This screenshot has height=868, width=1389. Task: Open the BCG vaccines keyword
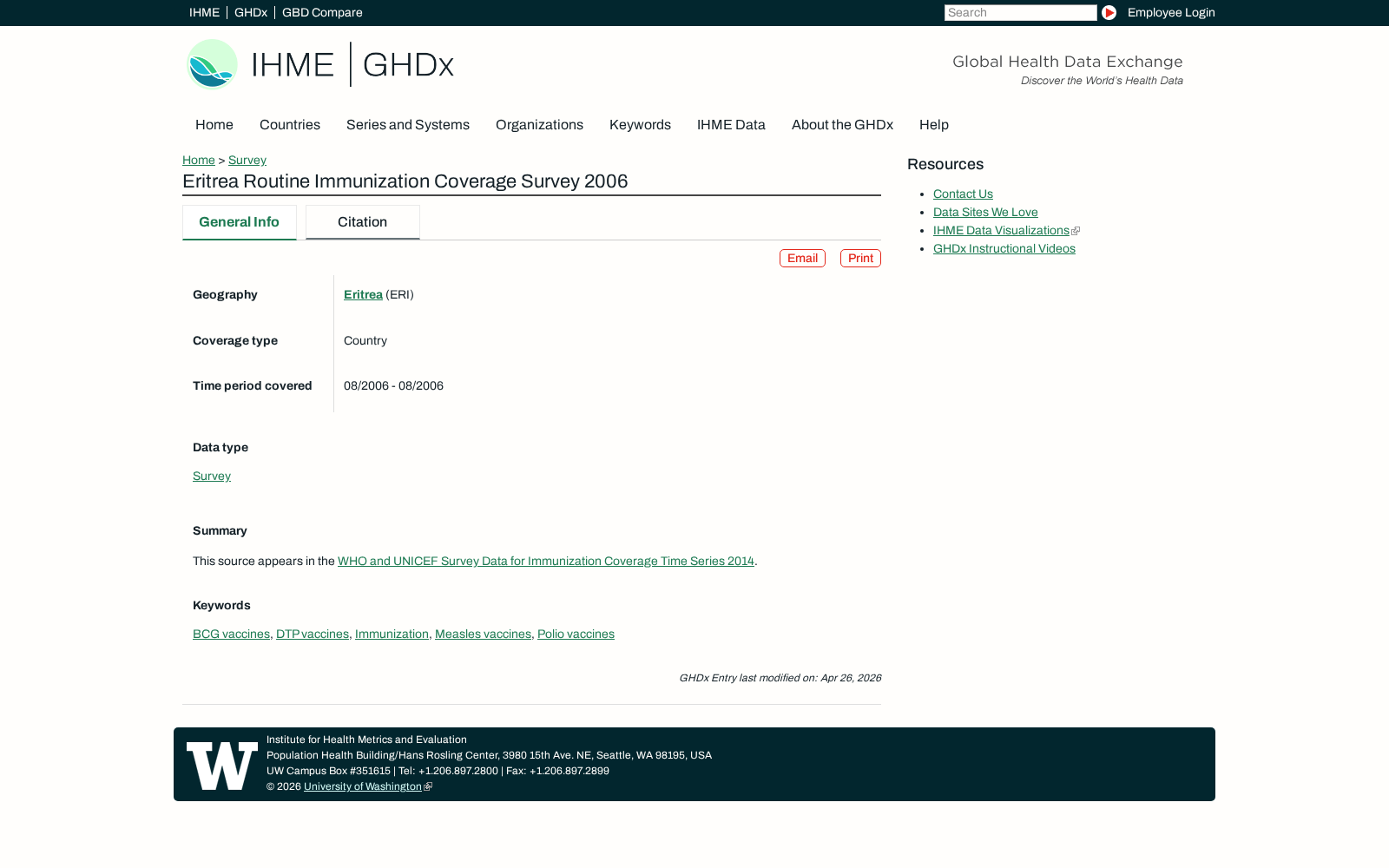(231, 635)
